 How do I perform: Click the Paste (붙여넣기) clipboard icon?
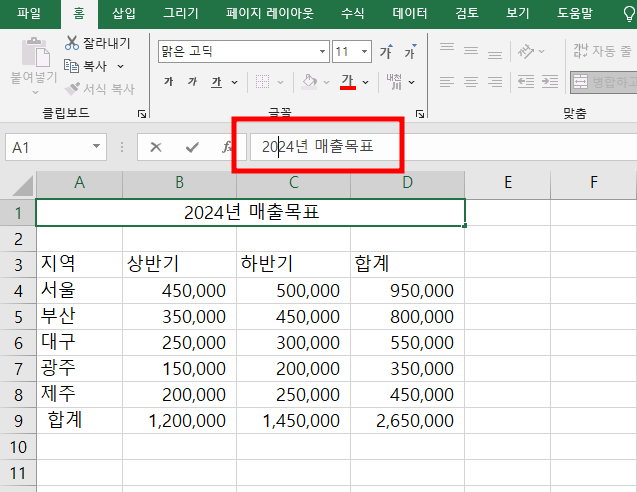pos(36,52)
